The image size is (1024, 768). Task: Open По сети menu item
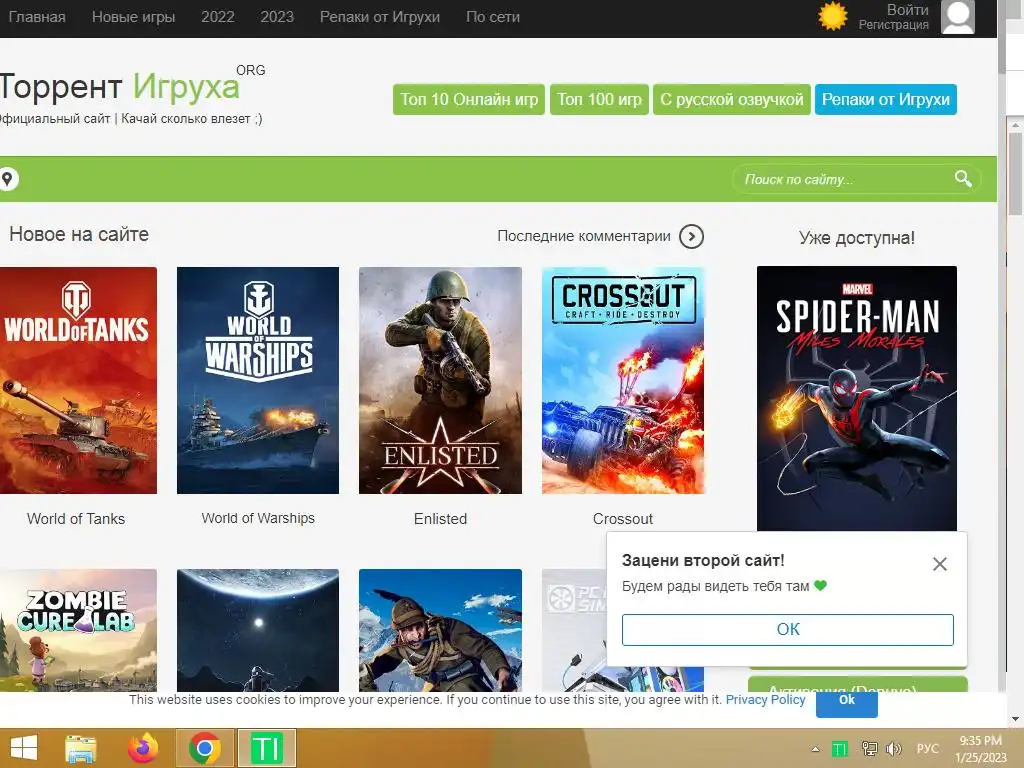tap(492, 17)
